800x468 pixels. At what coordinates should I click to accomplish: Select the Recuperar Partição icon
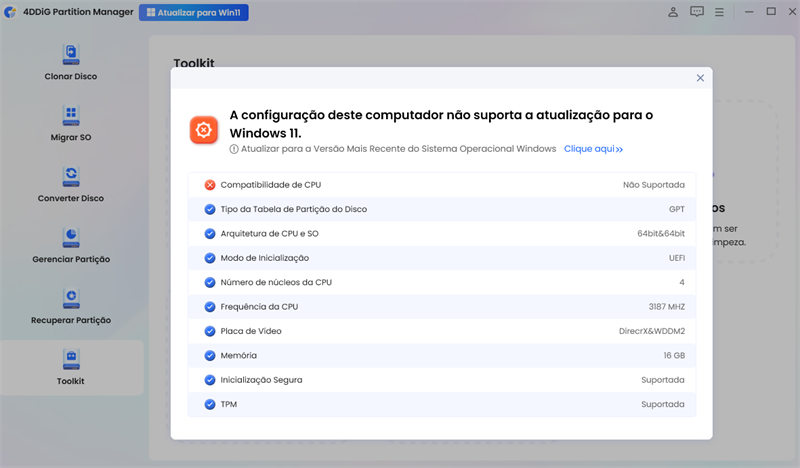(71, 297)
